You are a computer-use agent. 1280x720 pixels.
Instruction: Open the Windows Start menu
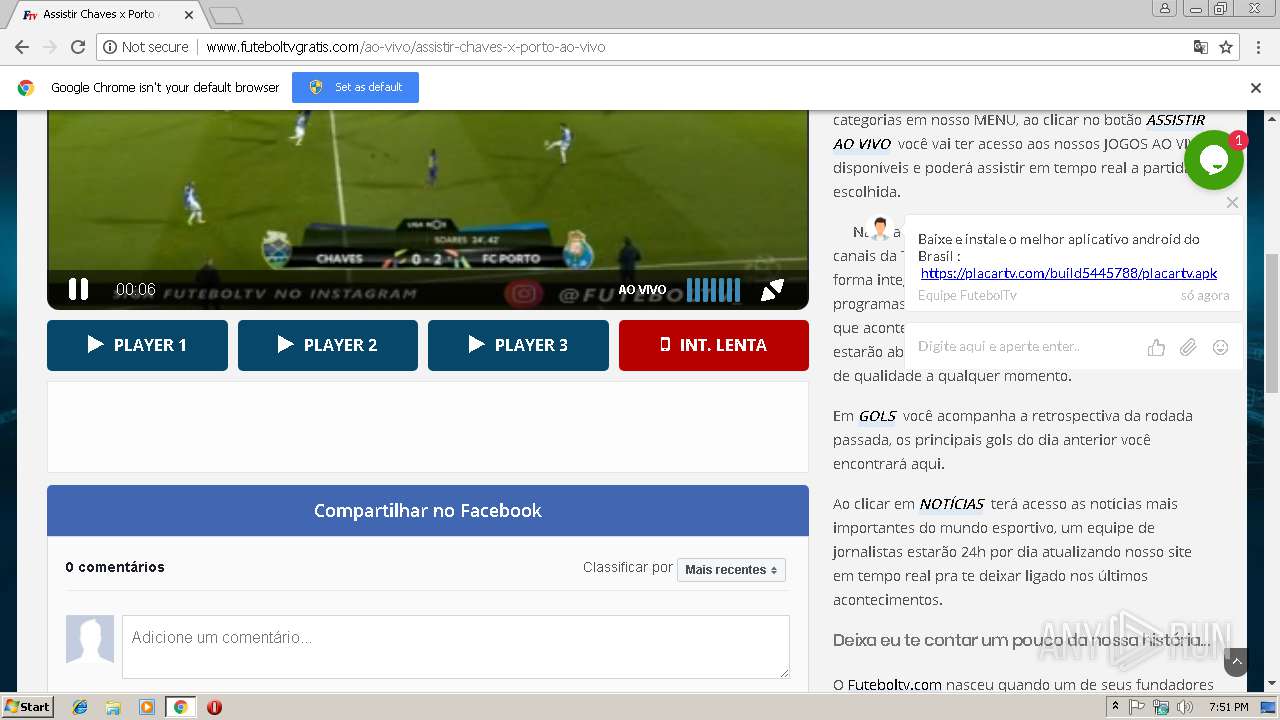(x=28, y=707)
